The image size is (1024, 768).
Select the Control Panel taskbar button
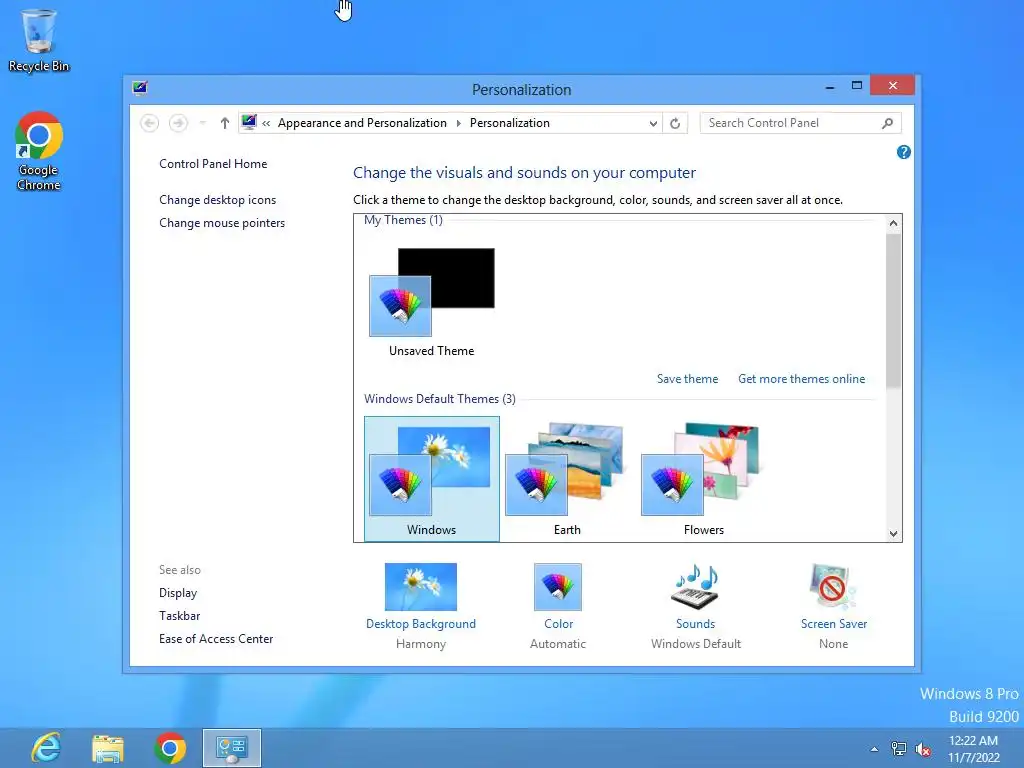pos(232,748)
